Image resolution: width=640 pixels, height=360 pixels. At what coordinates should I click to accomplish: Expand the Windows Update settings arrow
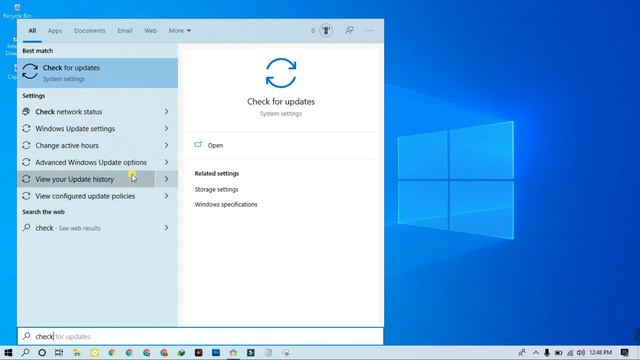click(166, 129)
